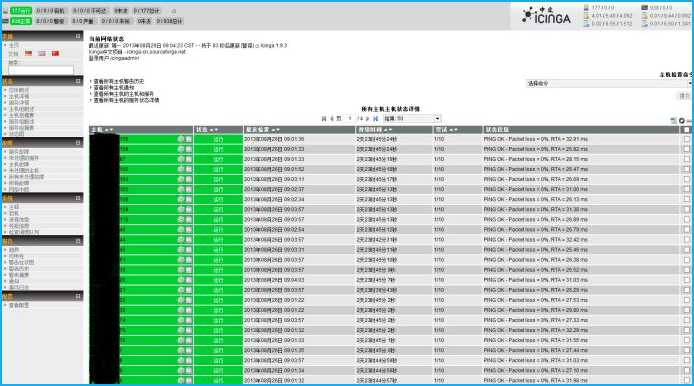
Task: Open 检查调度队列 in sidebar menu
Action: tap(24, 232)
